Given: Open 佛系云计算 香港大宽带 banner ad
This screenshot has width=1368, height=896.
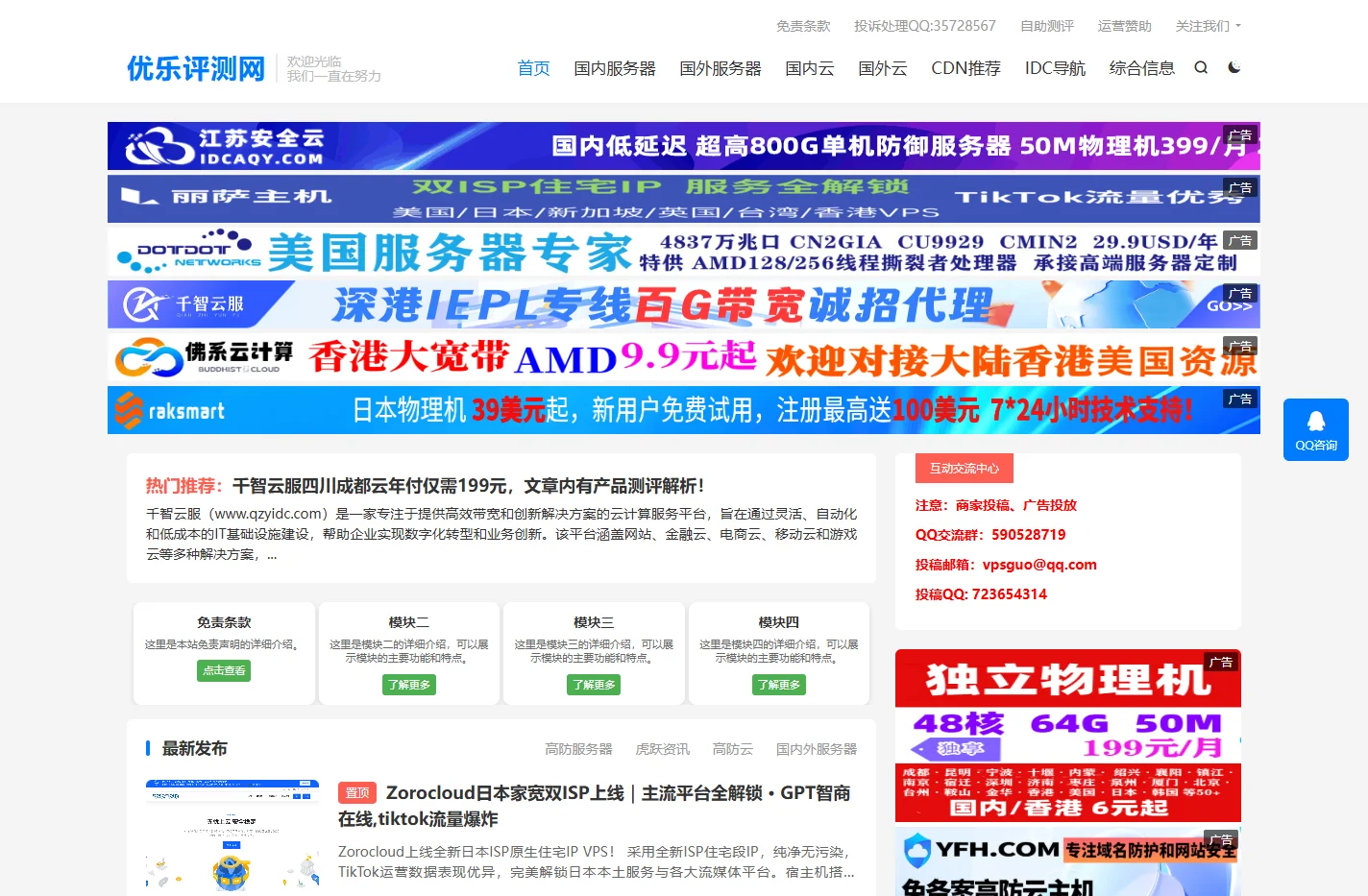Looking at the screenshot, I should [x=684, y=357].
